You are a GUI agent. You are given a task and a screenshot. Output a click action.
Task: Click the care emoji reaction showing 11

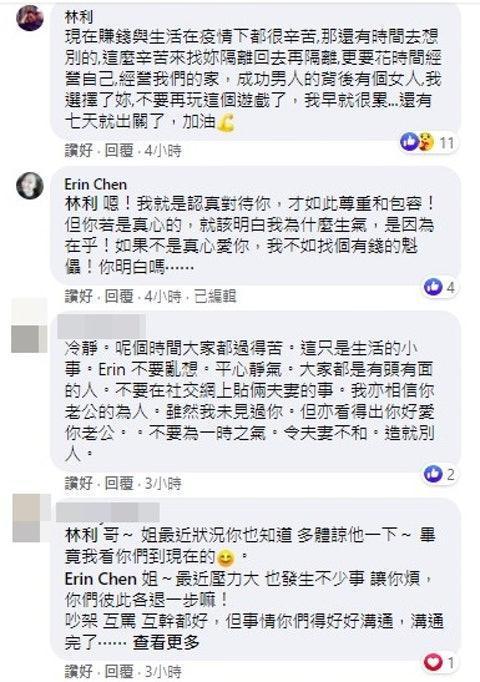[x=427, y=142]
